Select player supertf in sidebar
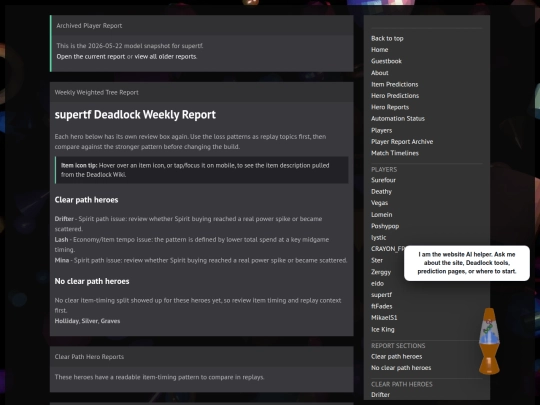Viewport: 540px width, 405px height. tap(381, 295)
